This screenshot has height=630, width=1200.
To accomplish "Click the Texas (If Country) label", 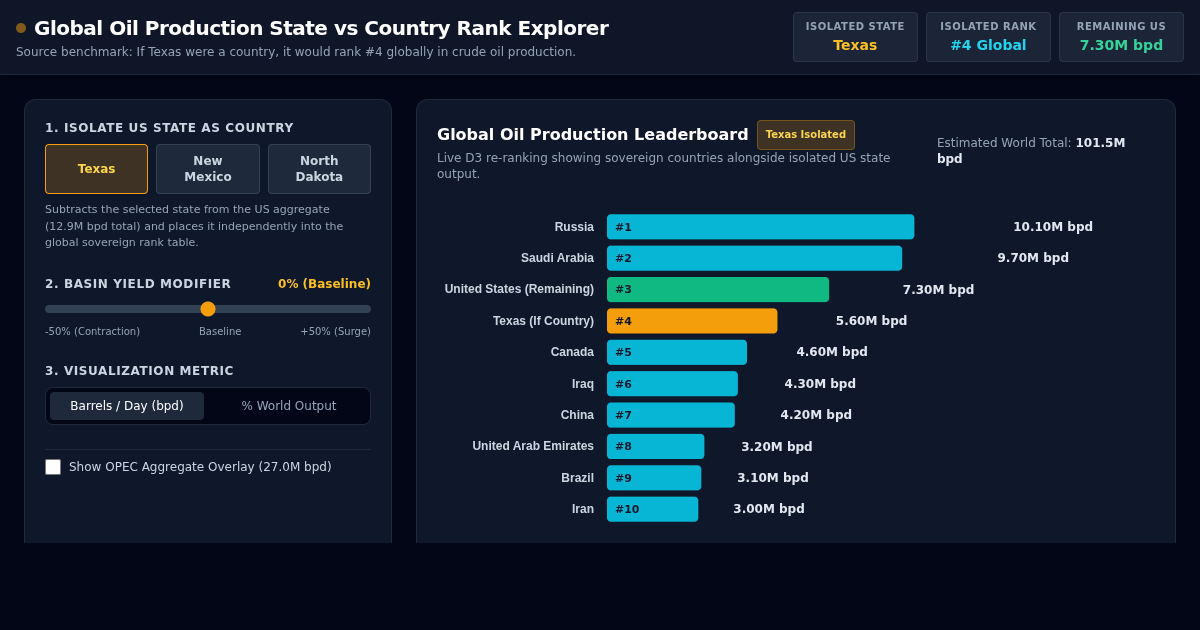I will pos(543,321).
